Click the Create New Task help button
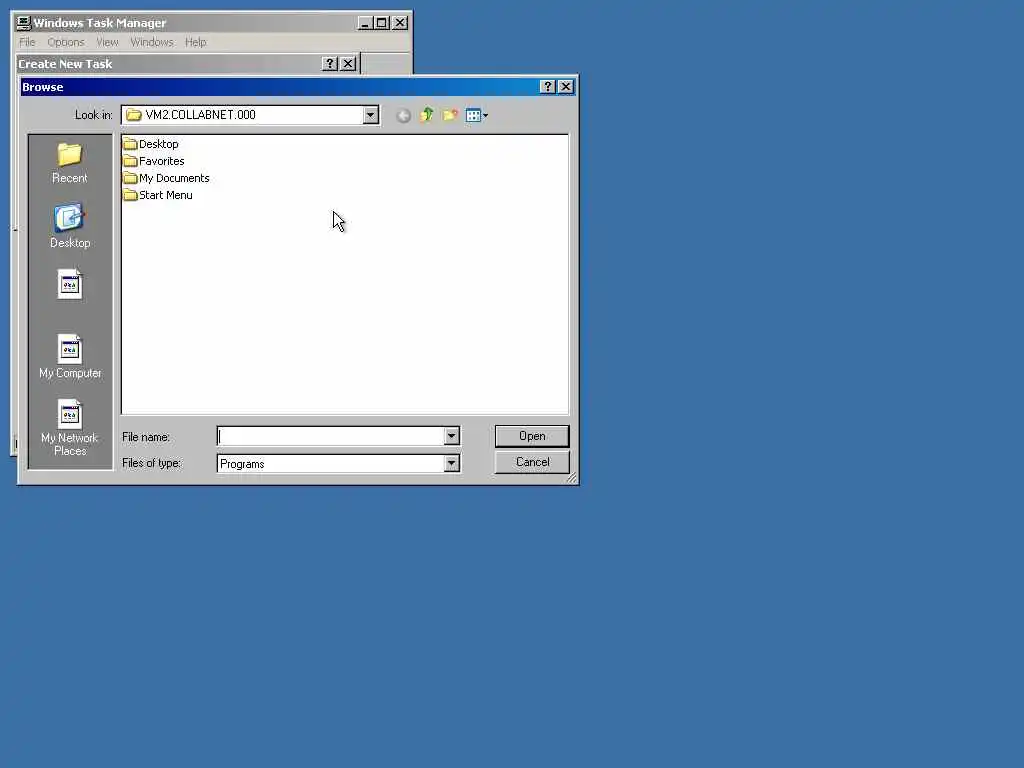Viewport: 1024px width, 768px height. point(330,64)
